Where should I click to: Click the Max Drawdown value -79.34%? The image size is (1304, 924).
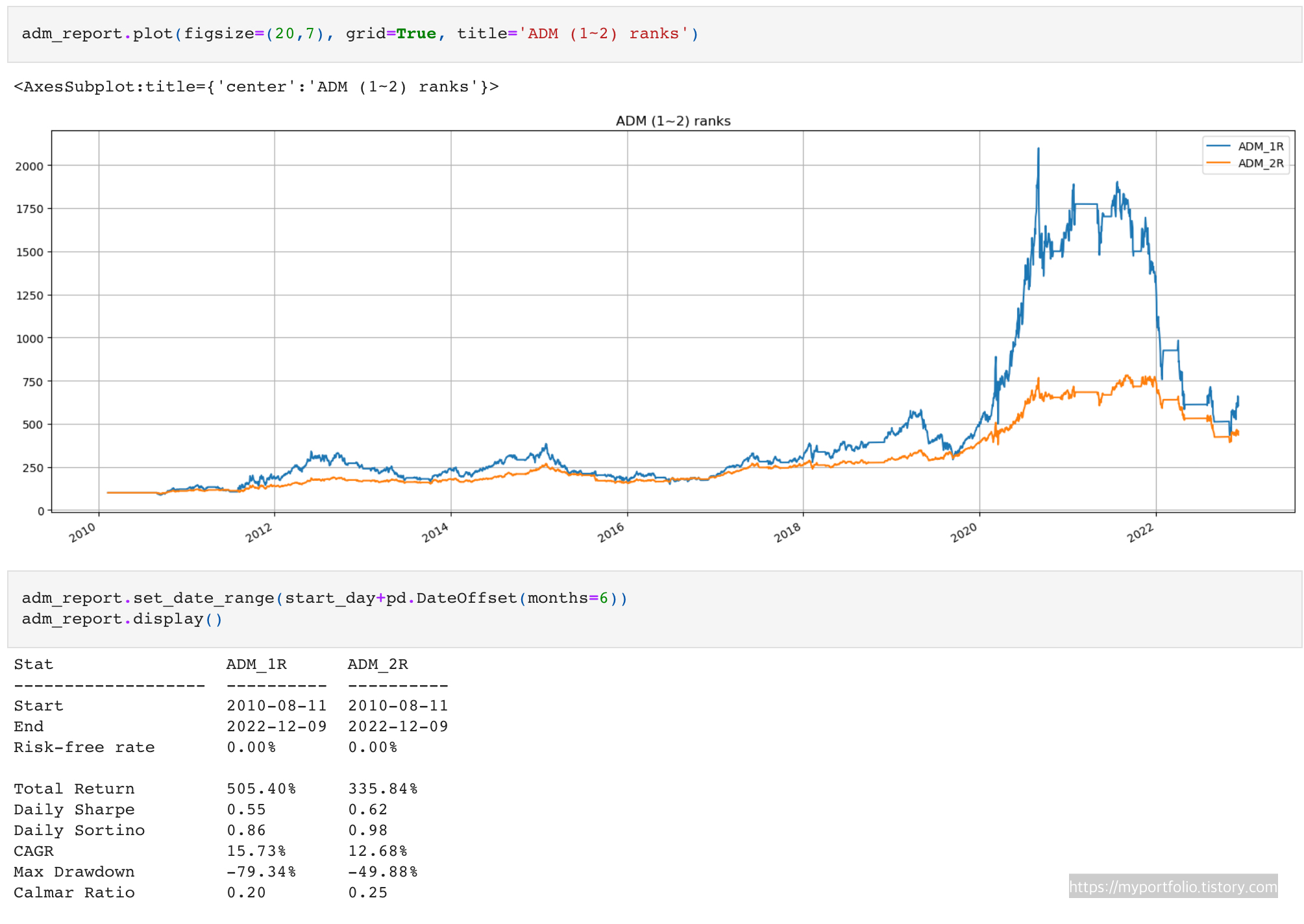[261, 872]
